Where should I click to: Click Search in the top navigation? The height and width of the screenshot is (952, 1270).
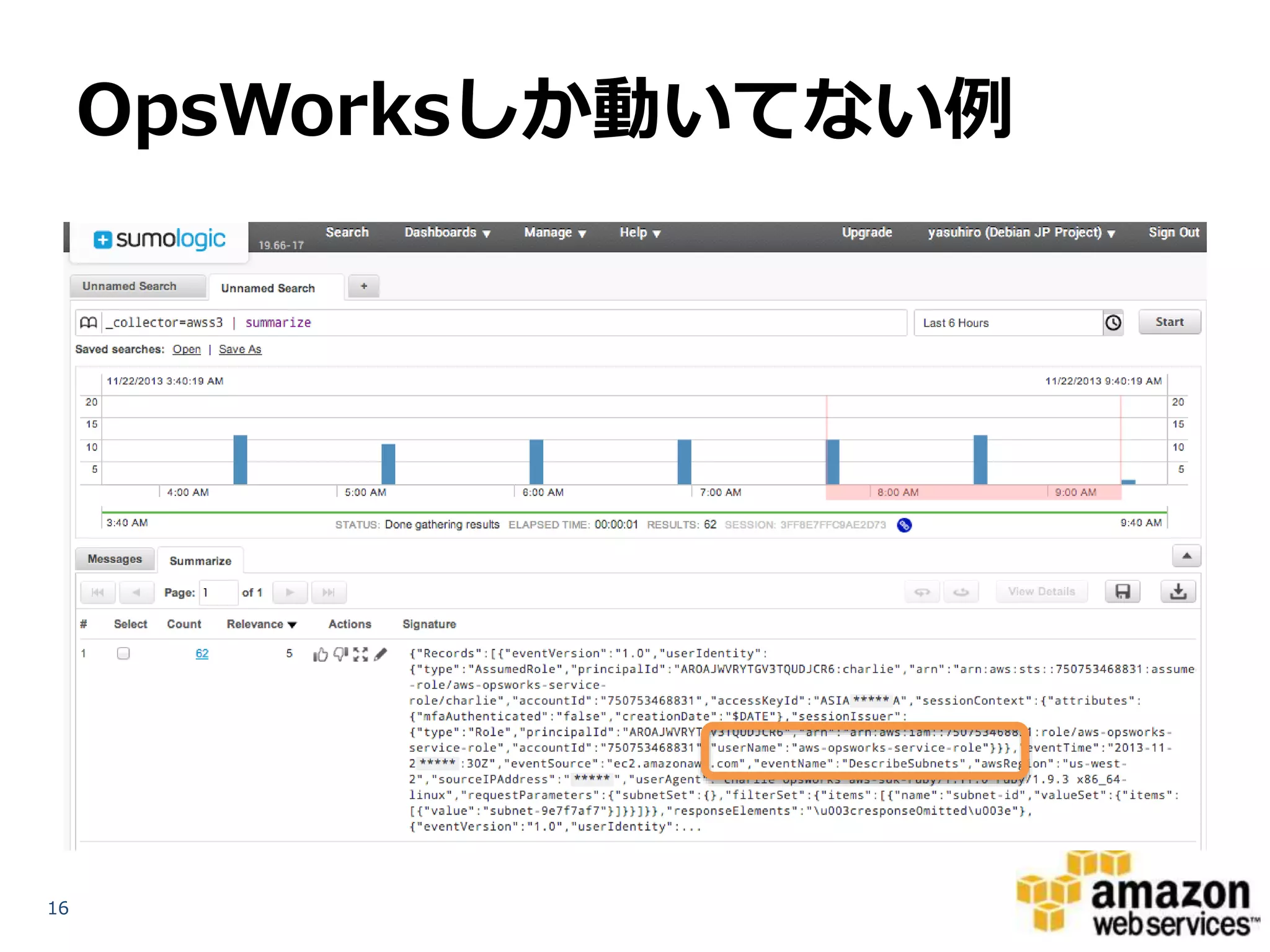coord(347,232)
